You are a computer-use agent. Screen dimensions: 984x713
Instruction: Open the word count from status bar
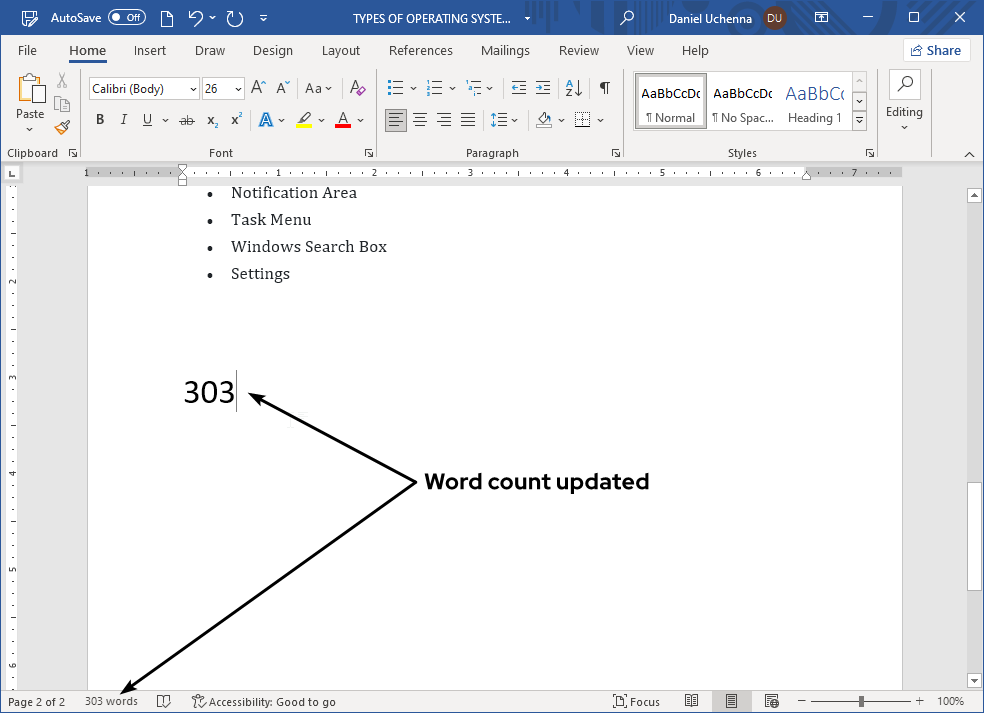click(110, 700)
